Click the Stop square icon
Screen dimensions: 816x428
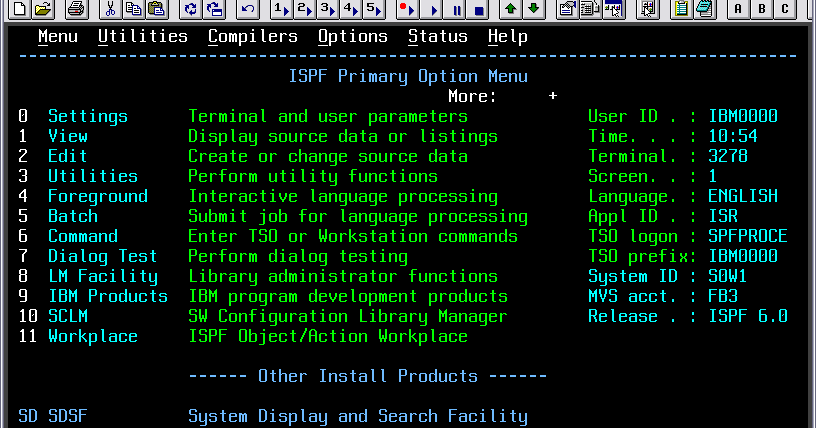479,8
